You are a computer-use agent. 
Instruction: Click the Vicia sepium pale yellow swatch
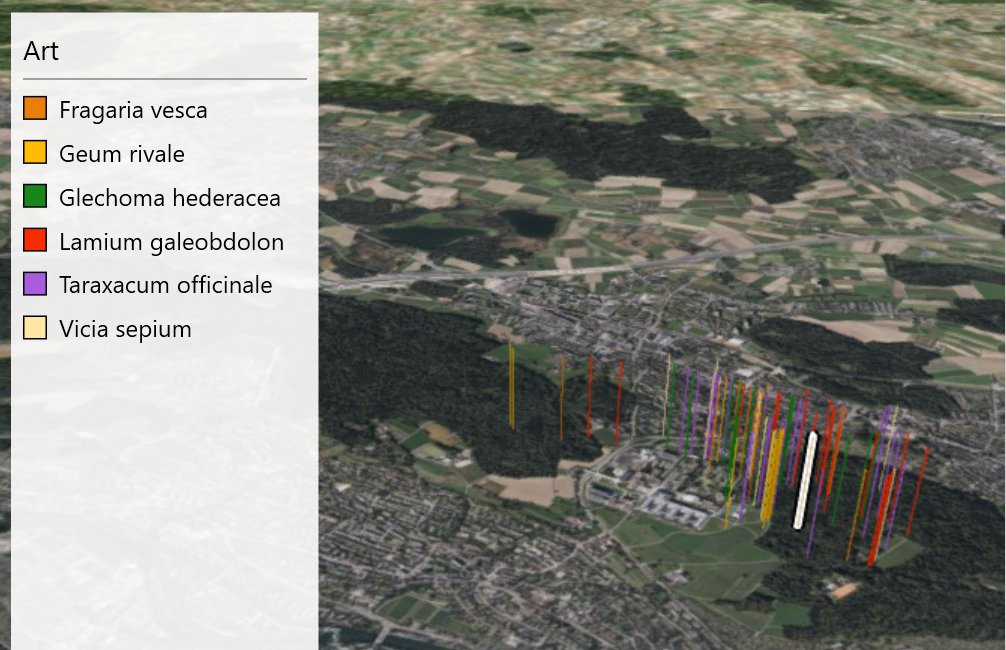click(x=35, y=327)
